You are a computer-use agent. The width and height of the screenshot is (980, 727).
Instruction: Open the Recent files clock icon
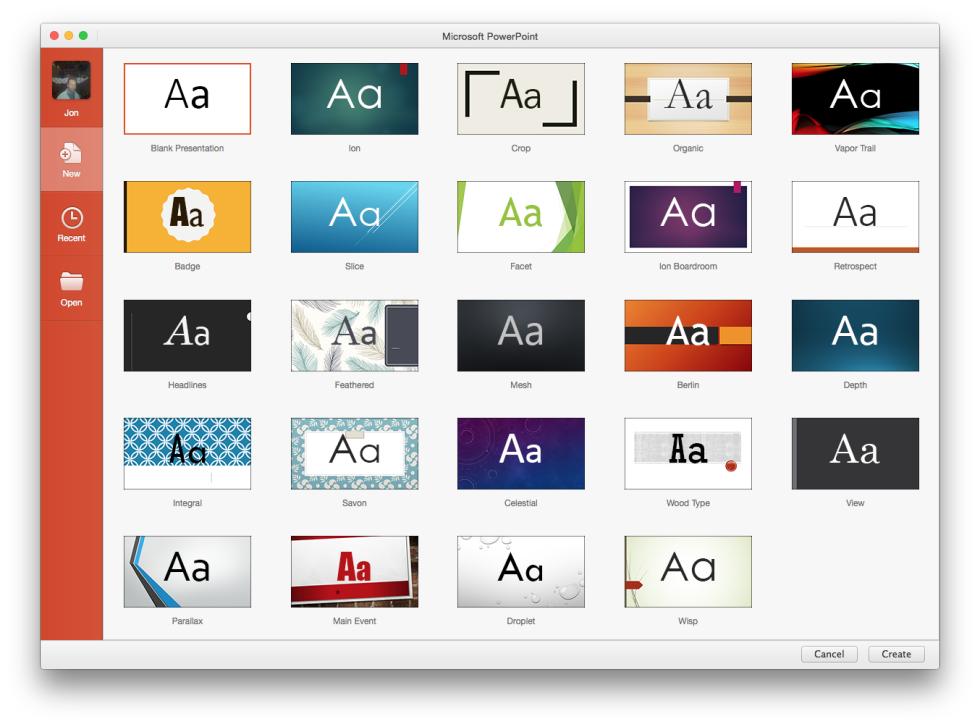click(x=71, y=217)
